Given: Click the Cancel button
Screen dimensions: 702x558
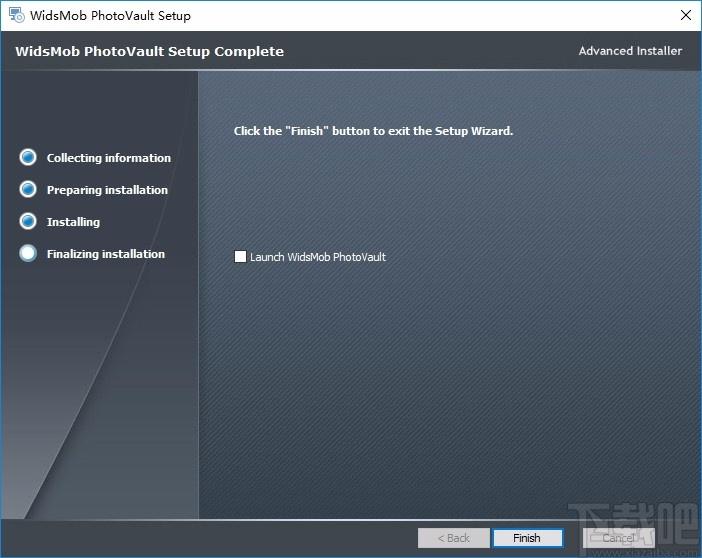Looking at the screenshot, I should 618,538.
